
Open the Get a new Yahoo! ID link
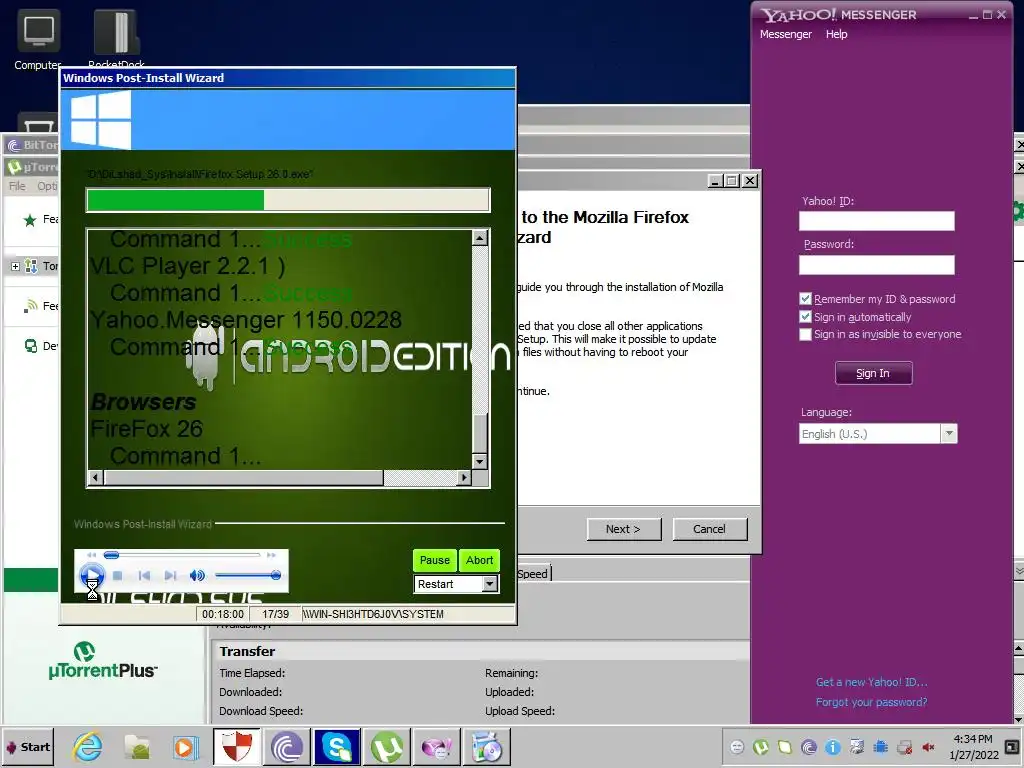[871, 682]
